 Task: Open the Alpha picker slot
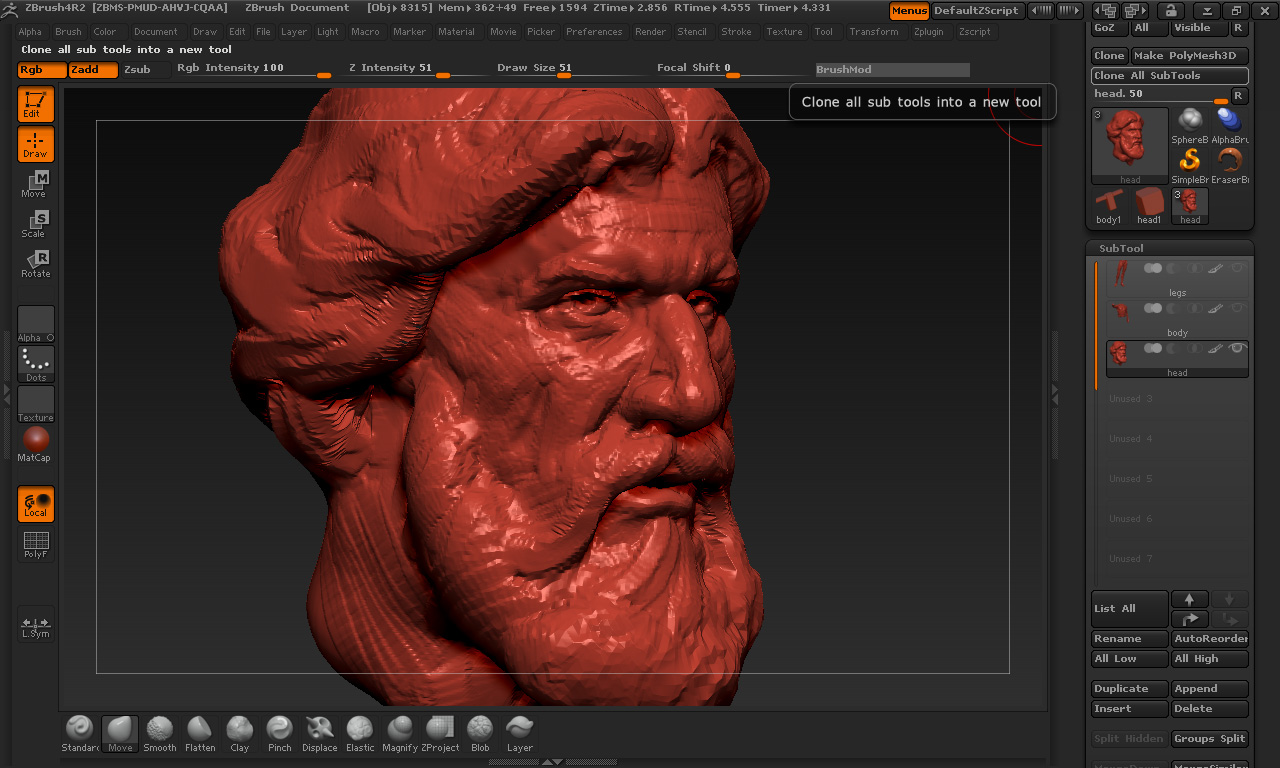coord(35,324)
